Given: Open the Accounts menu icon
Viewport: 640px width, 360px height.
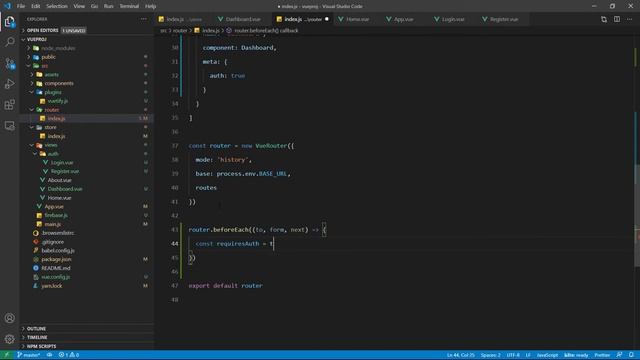Looking at the screenshot, I should tap(9, 318).
